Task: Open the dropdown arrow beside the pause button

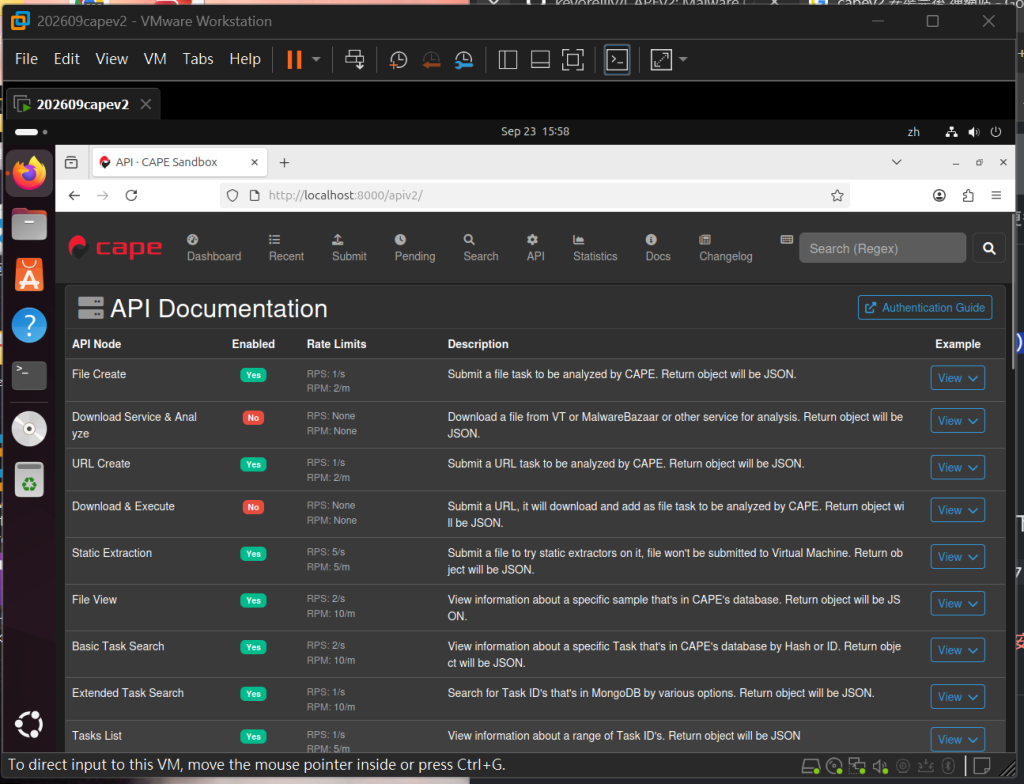Action: (316, 59)
